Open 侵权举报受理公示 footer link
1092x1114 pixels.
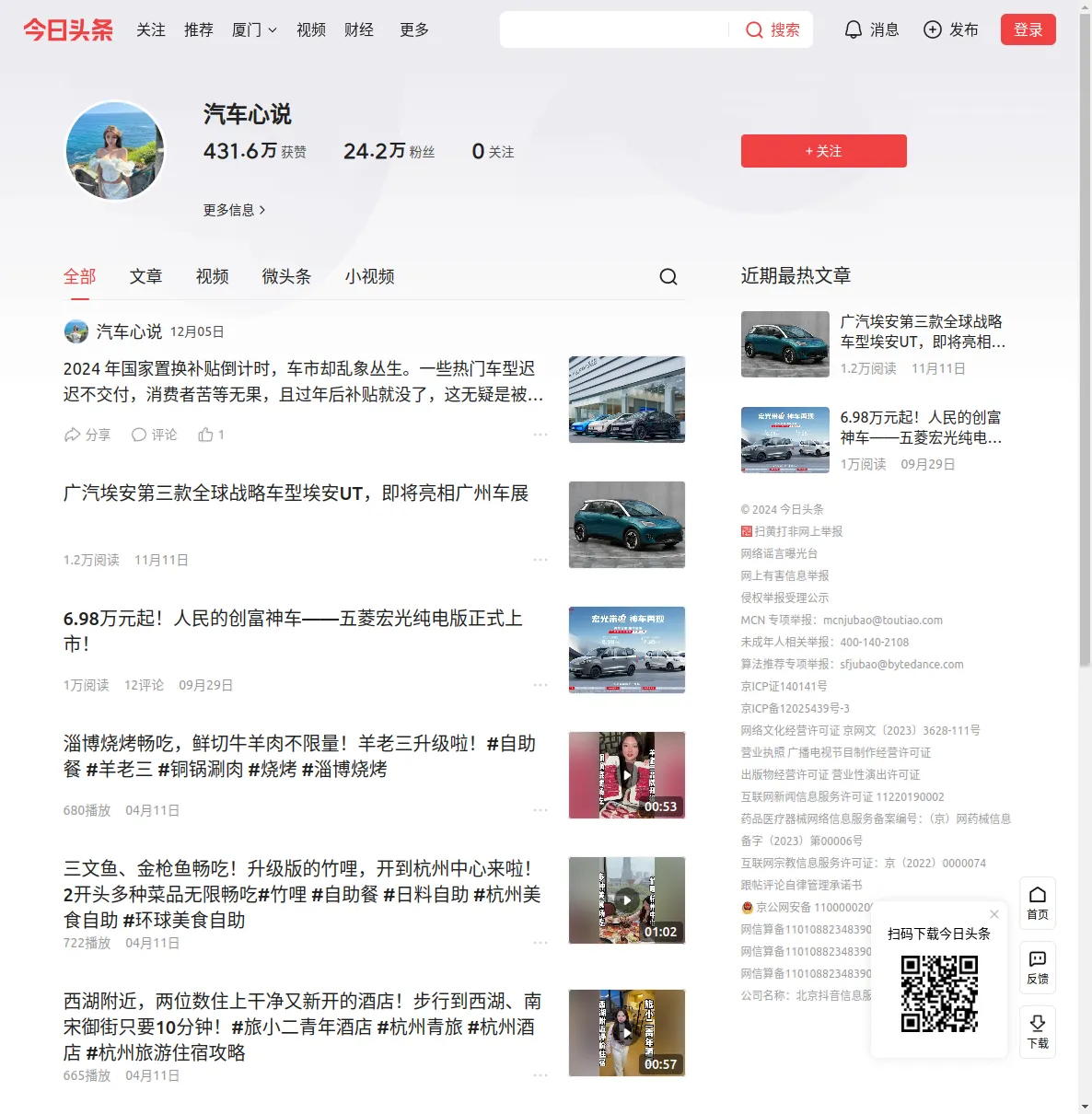coord(784,598)
